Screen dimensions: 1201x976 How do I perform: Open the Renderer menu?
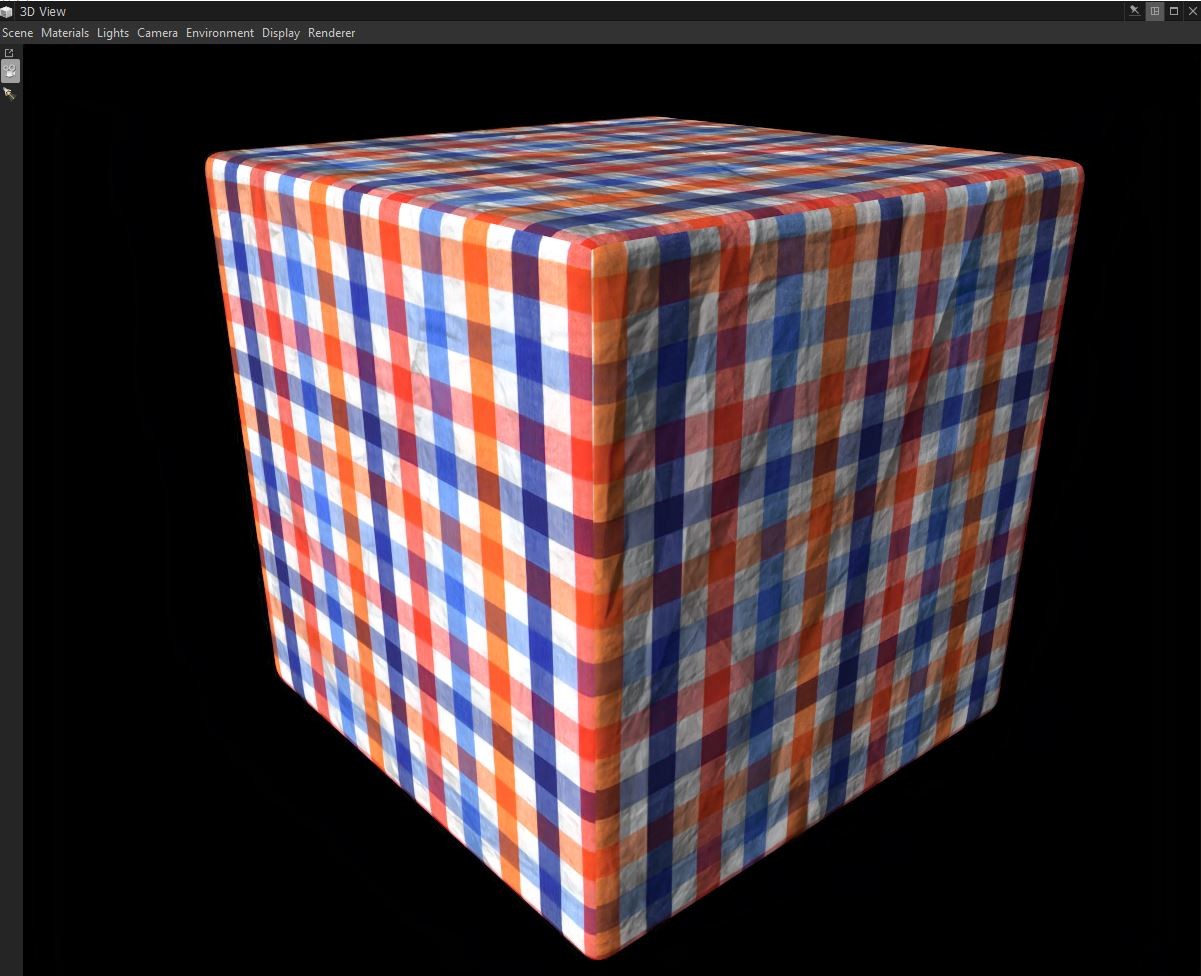point(331,32)
